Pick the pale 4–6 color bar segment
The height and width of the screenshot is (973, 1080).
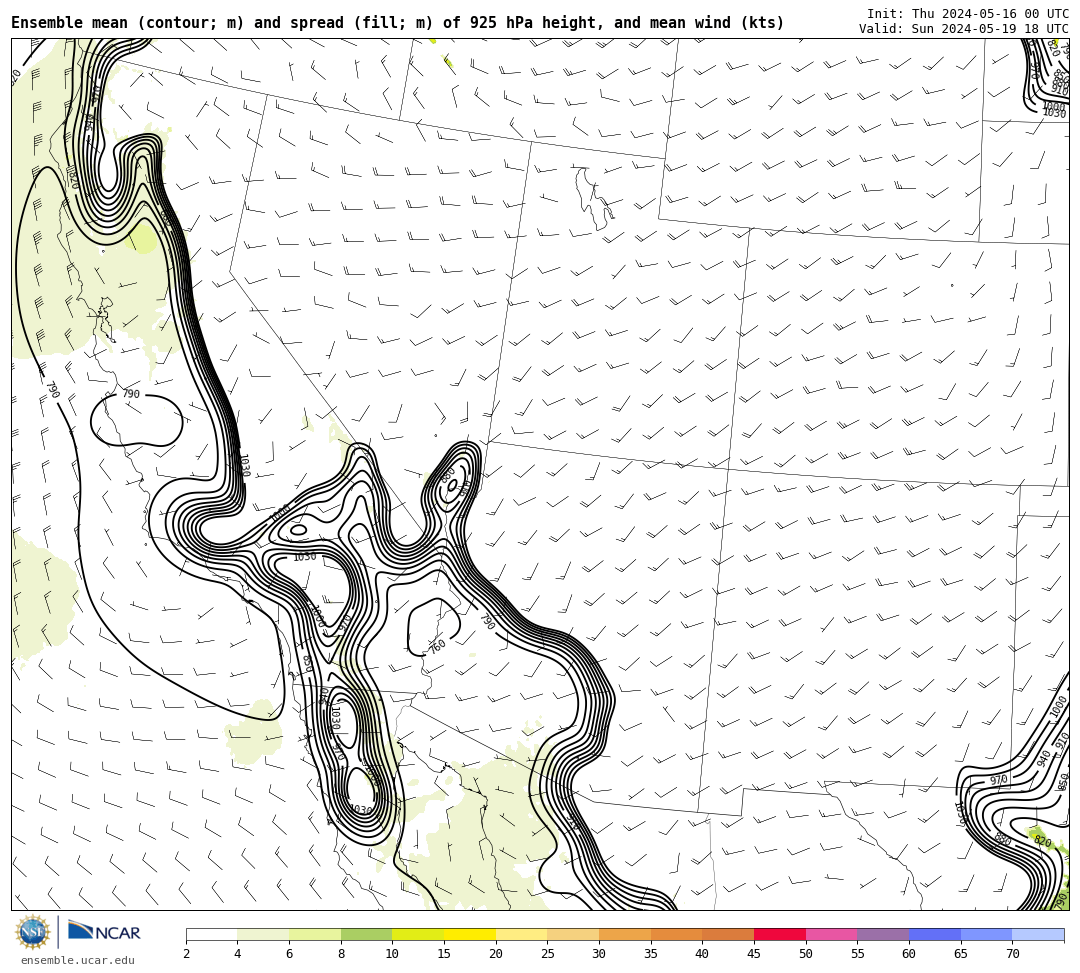[x=263, y=934]
